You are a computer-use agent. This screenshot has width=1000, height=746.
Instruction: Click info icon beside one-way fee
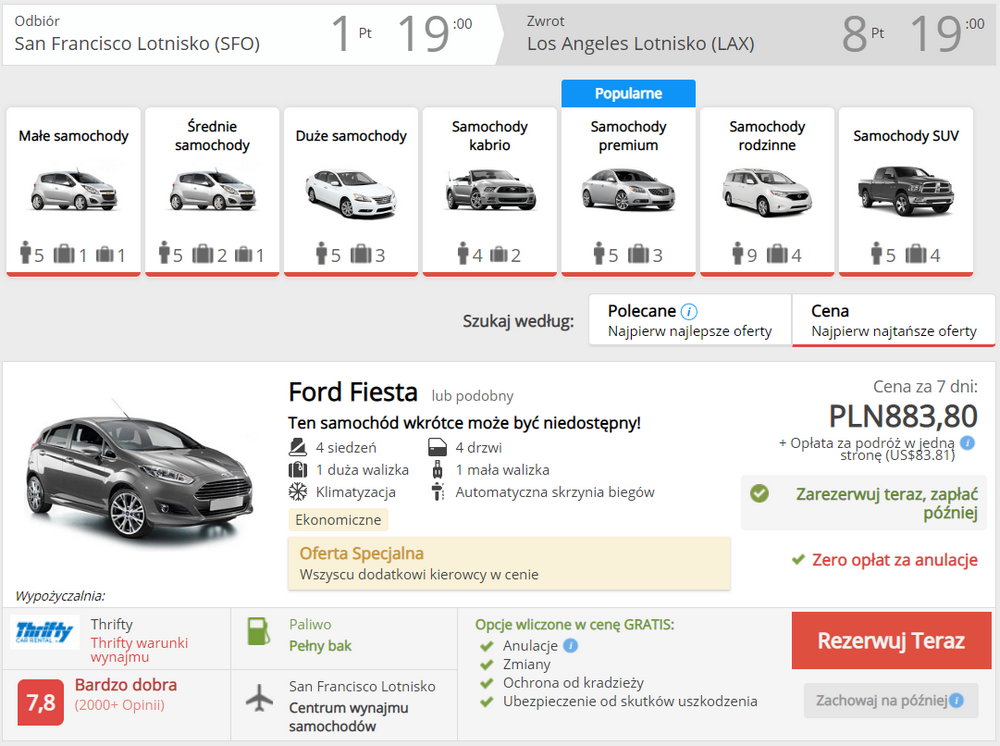tap(967, 443)
